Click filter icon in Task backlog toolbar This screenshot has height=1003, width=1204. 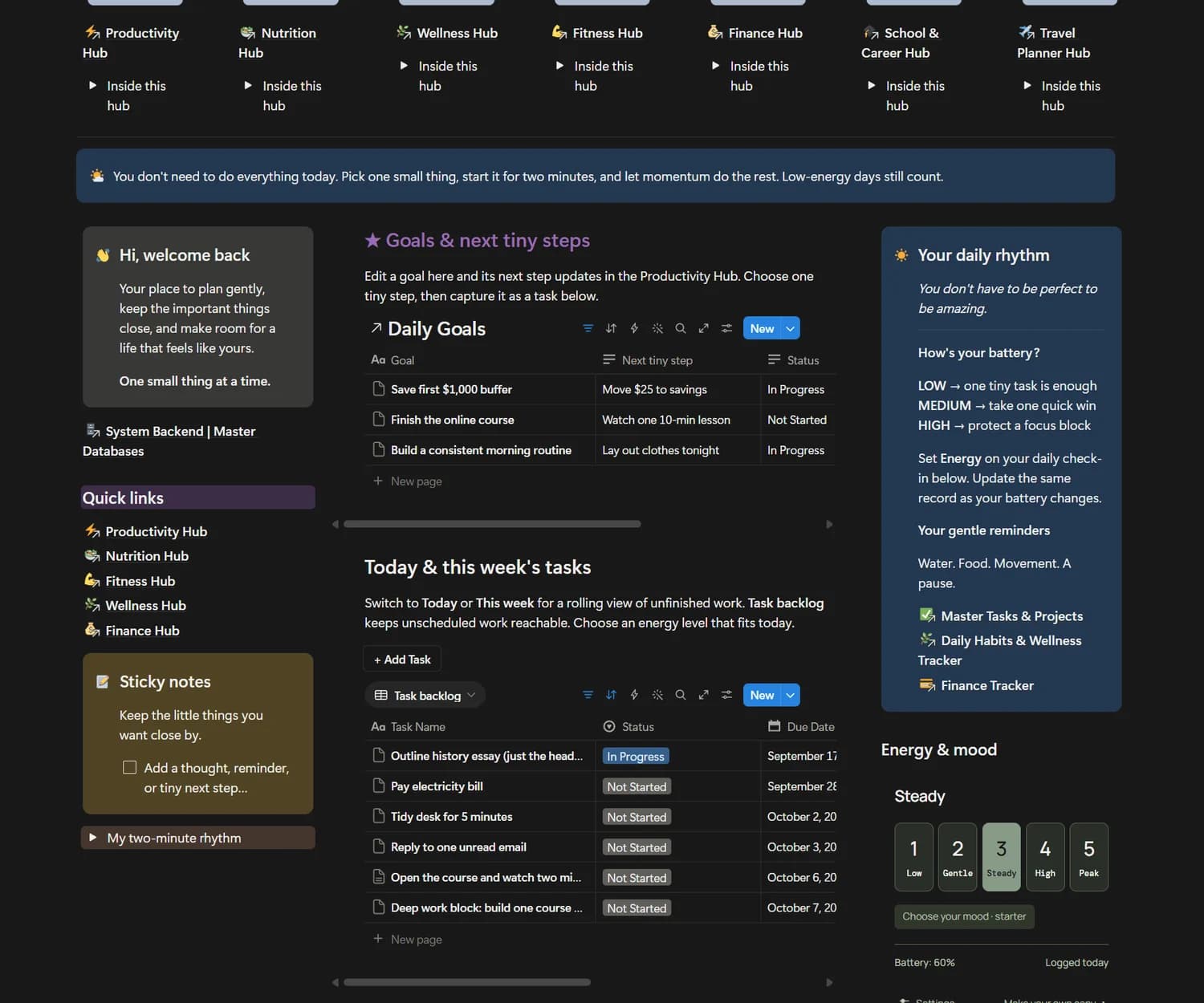[588, 695]
